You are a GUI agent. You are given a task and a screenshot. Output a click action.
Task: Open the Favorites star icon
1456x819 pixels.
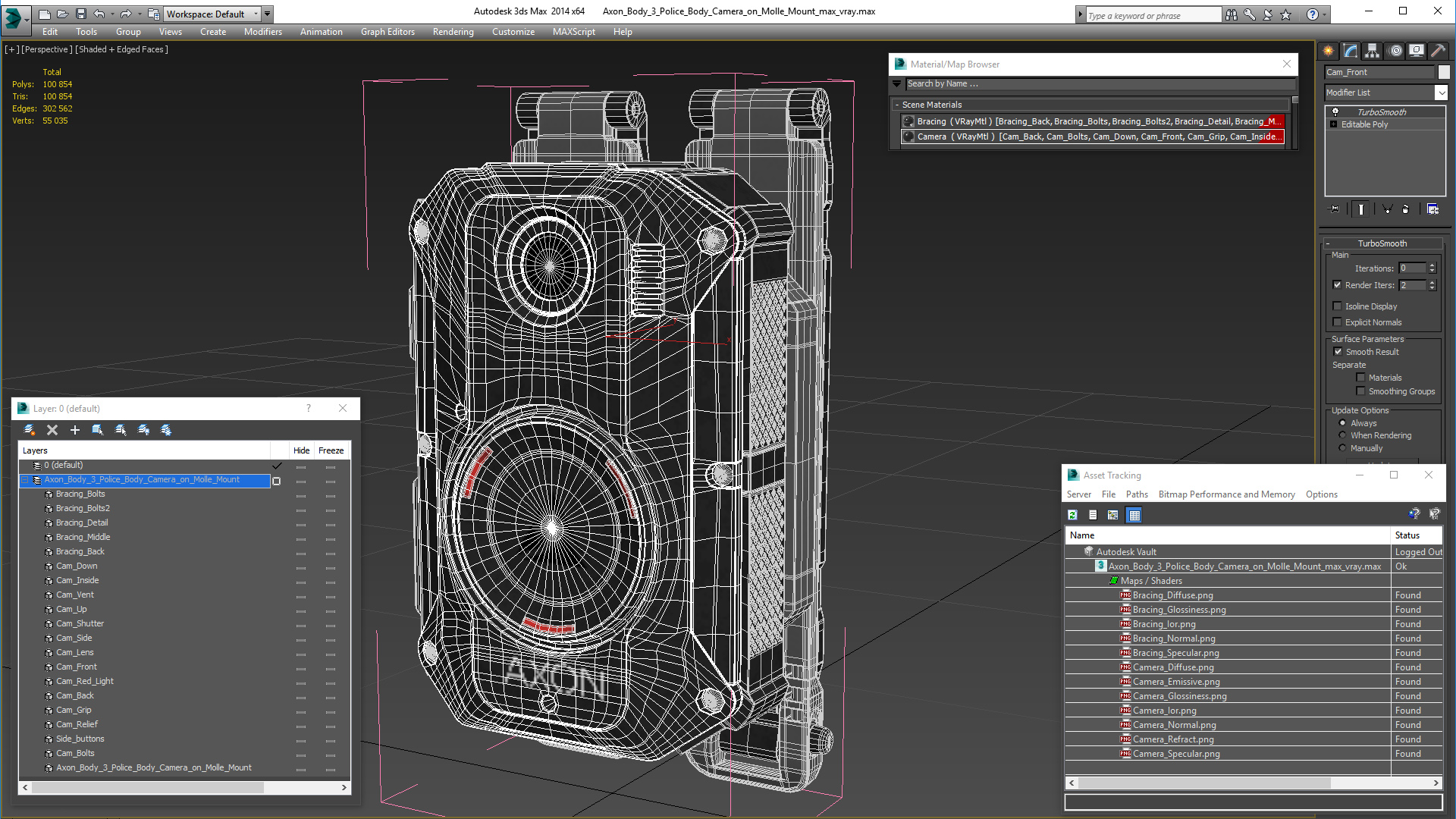tap(1285, 14)
